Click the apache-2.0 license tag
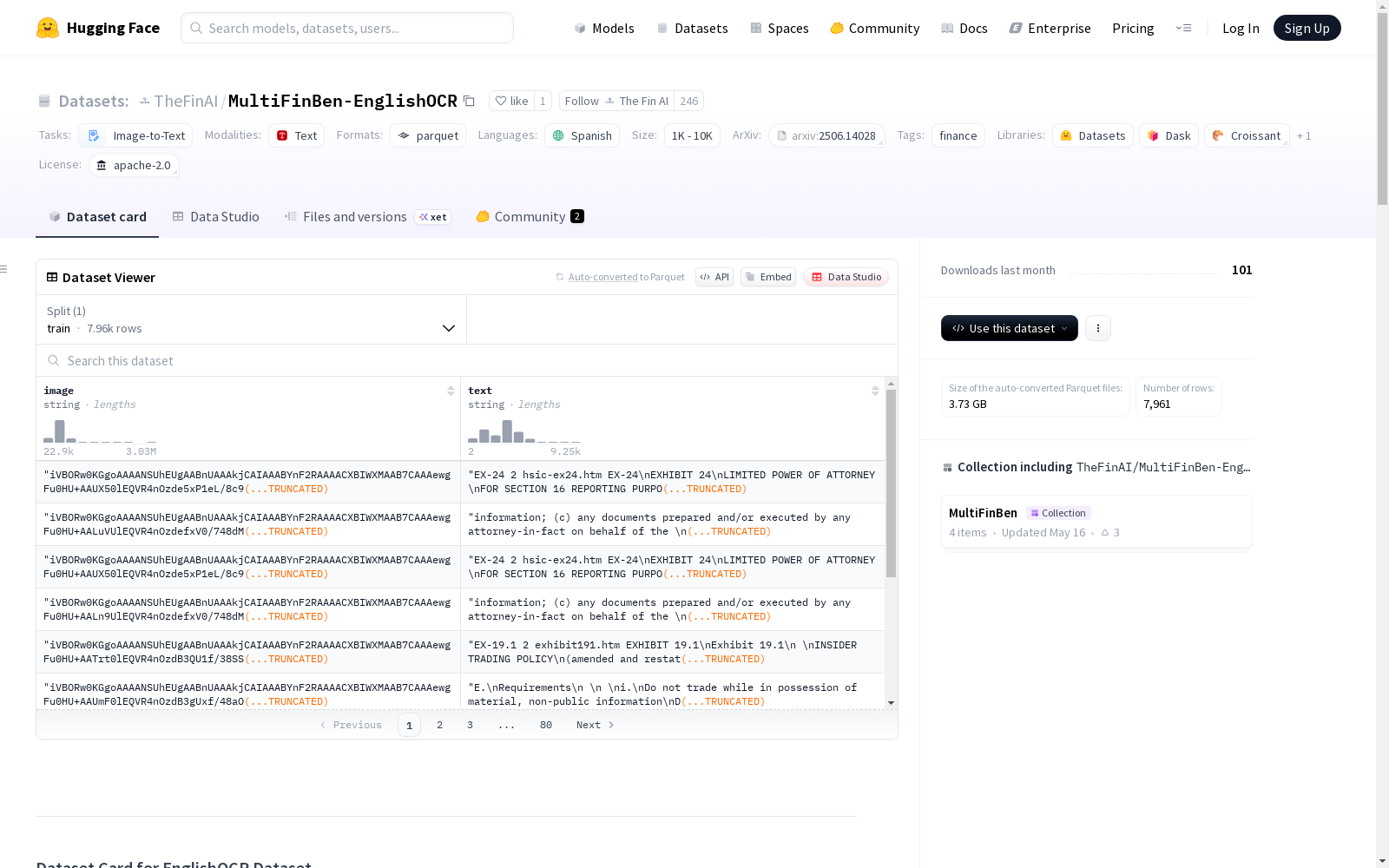 (x=134, y=165)
